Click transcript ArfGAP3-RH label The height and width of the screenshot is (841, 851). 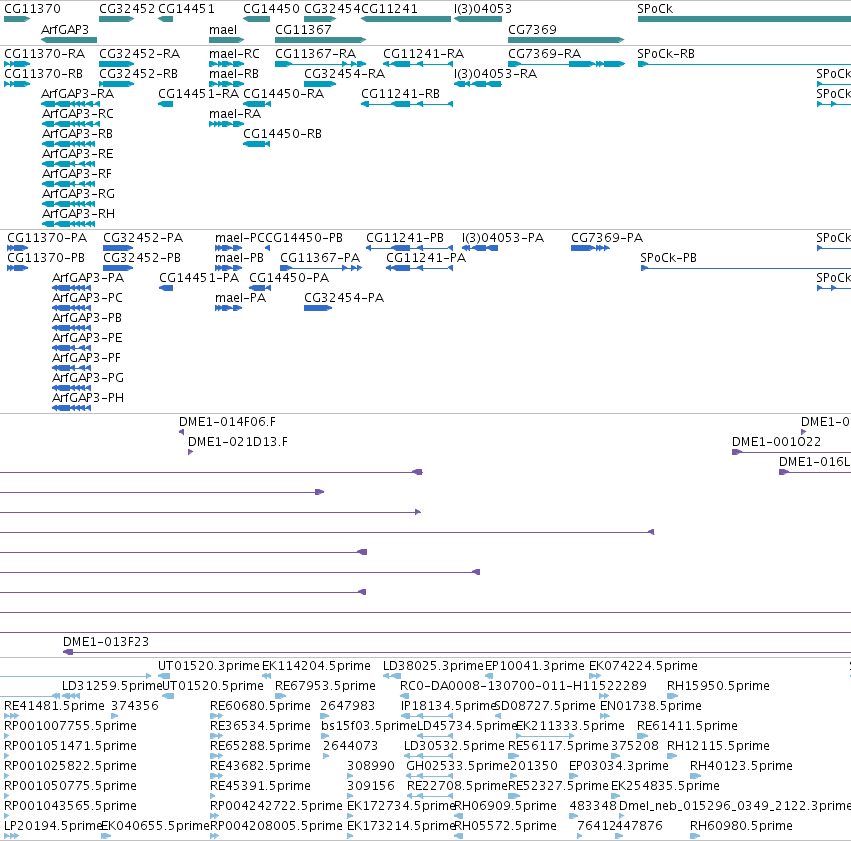pyautogui.click(x=78, y=213)
